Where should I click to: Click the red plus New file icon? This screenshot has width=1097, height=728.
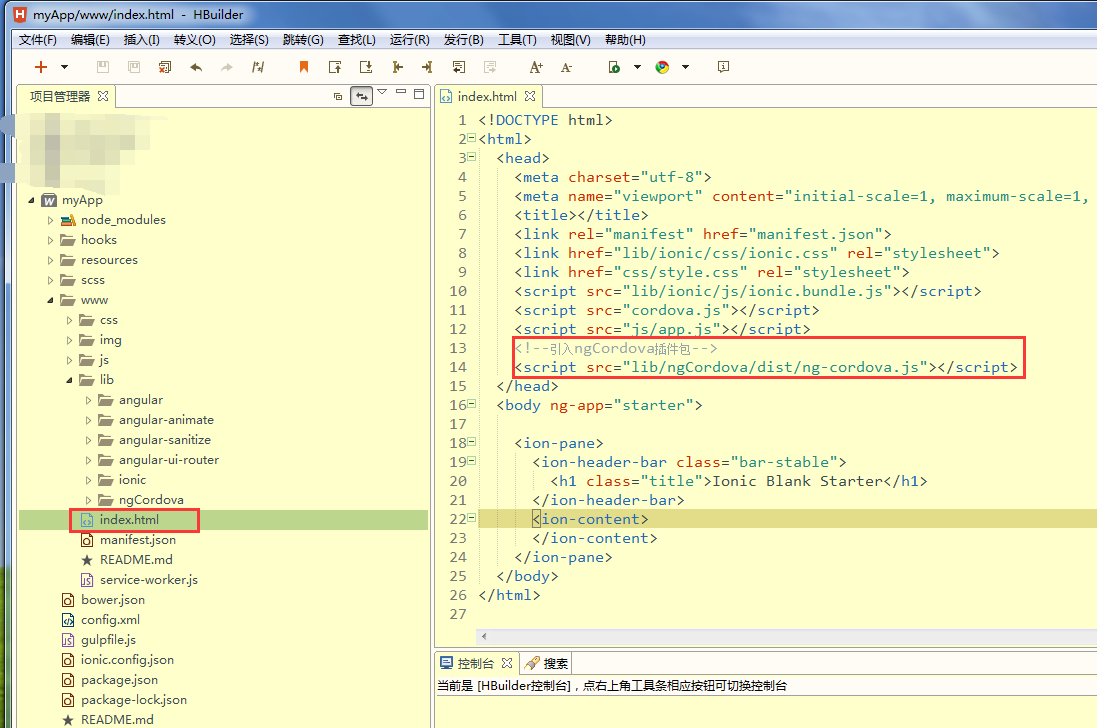pos(41,67)
